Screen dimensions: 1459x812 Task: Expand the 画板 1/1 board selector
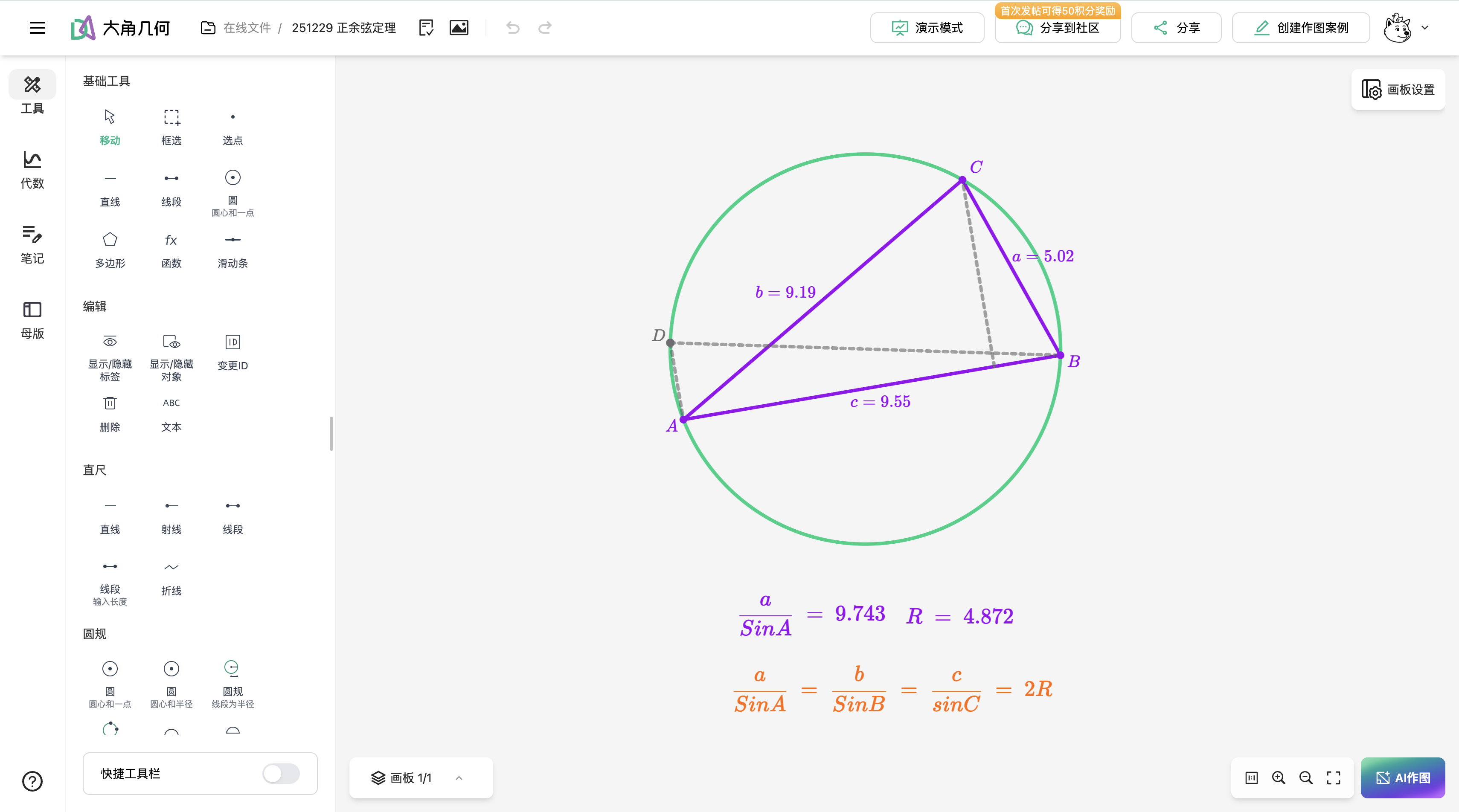[x=459, y=777]
